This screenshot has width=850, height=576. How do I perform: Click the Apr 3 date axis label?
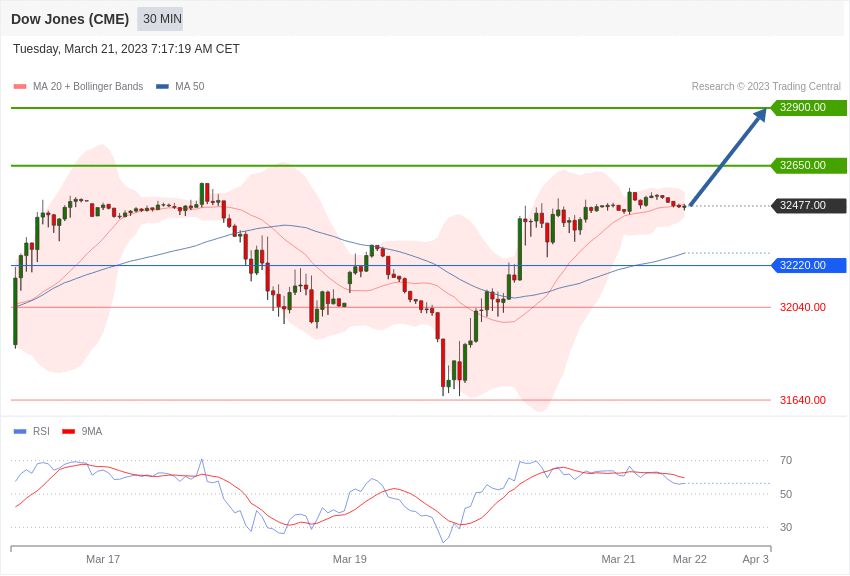(x=756, y=559)
